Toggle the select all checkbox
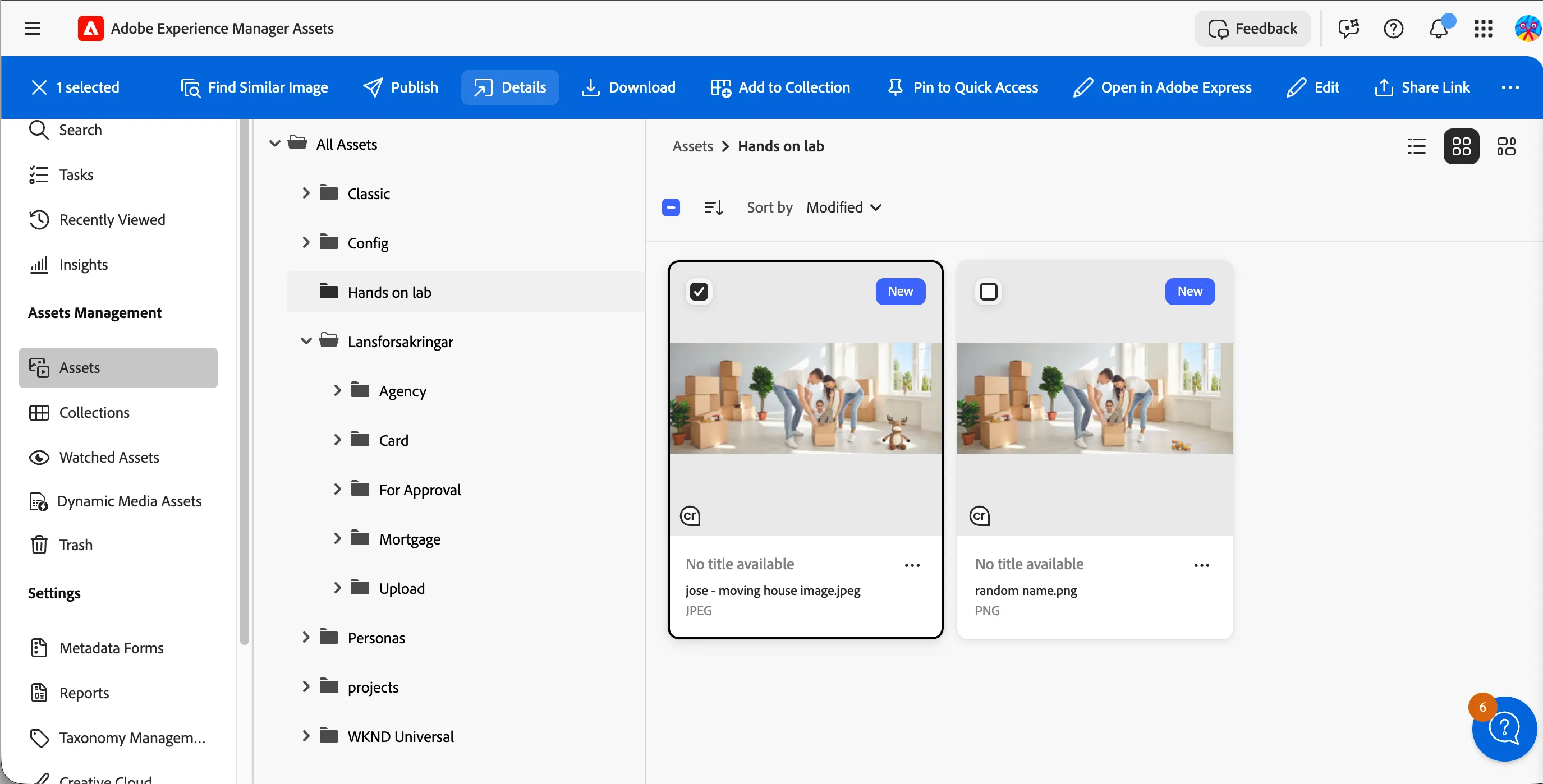 point(671,207)
